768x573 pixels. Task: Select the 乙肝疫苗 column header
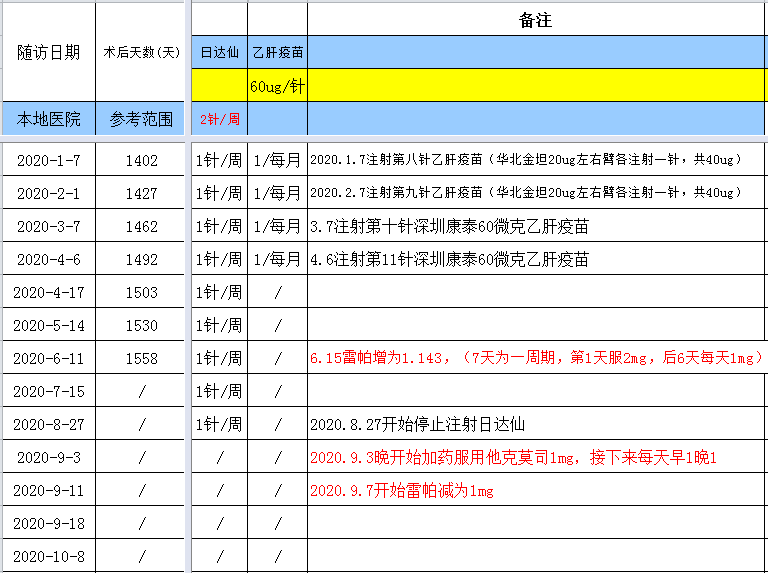(x=278, y=52)
